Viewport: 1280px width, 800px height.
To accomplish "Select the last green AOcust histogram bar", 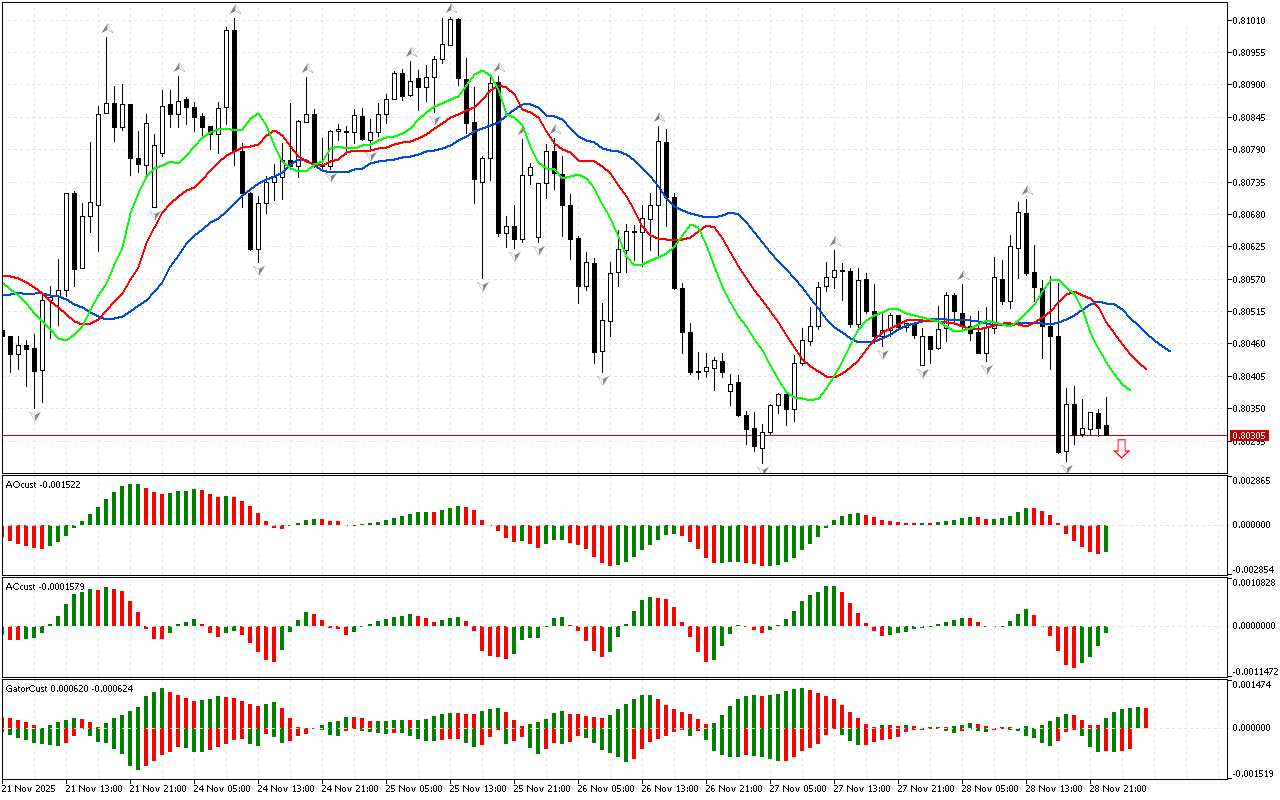I will click(1106, 538).
